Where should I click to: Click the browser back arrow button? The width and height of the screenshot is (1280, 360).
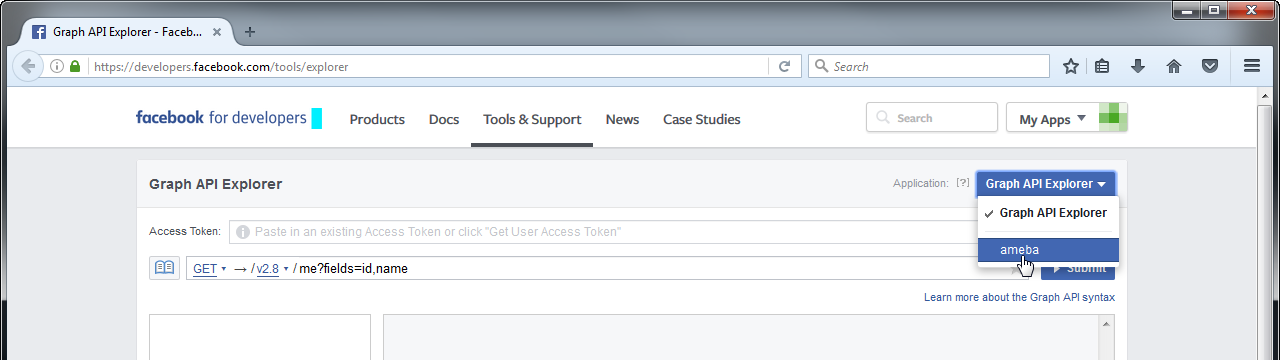[27, 66]
